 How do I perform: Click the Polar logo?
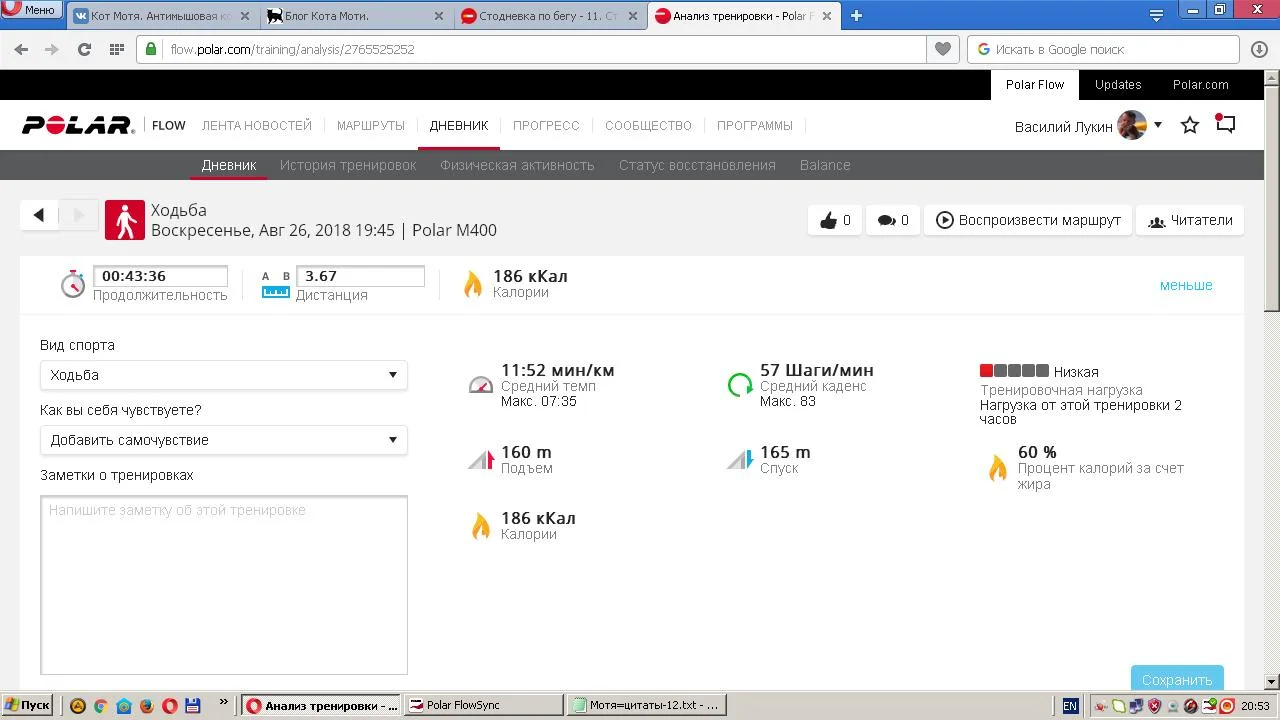78,125
